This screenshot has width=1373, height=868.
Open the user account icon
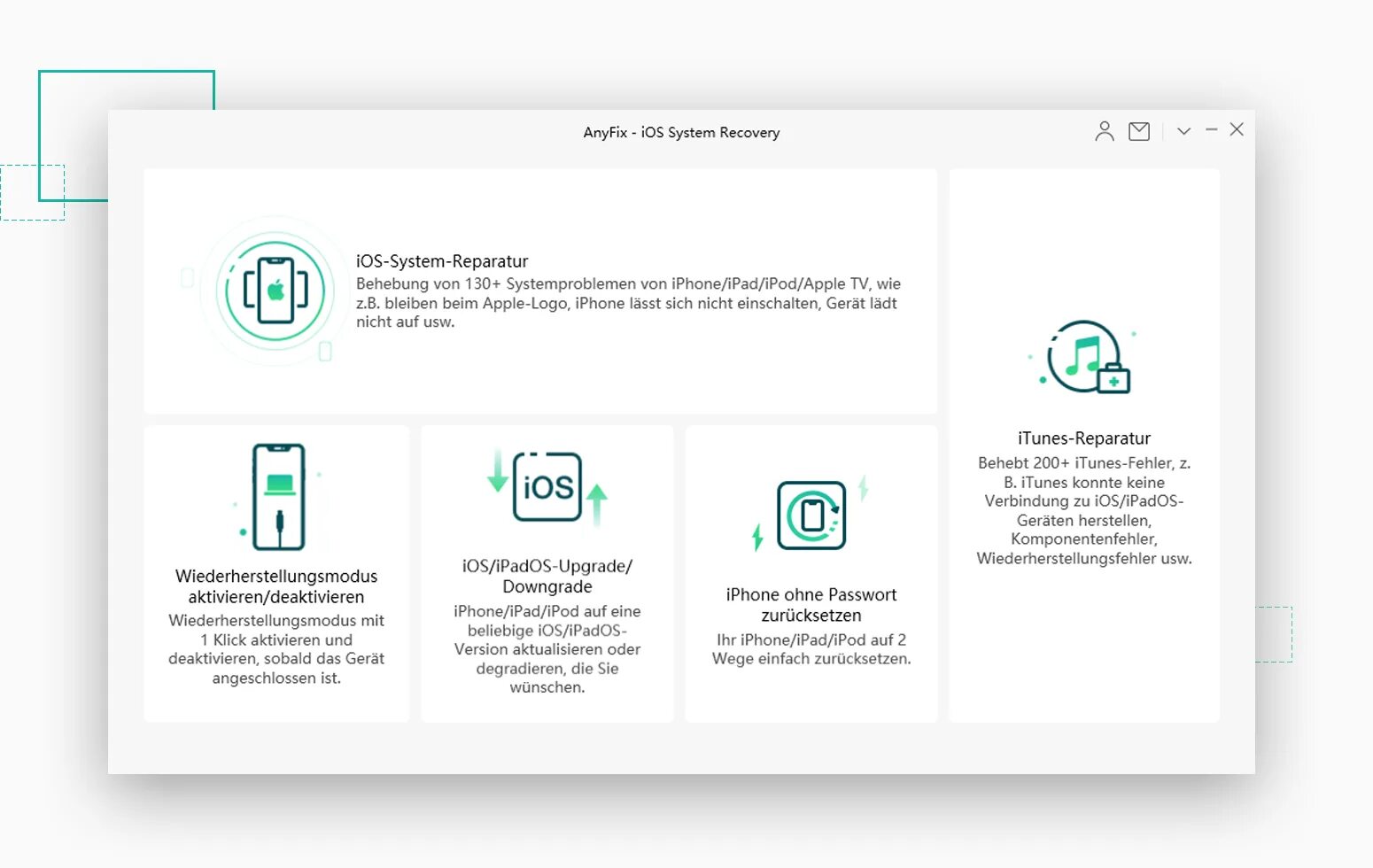pos(1104,131)
